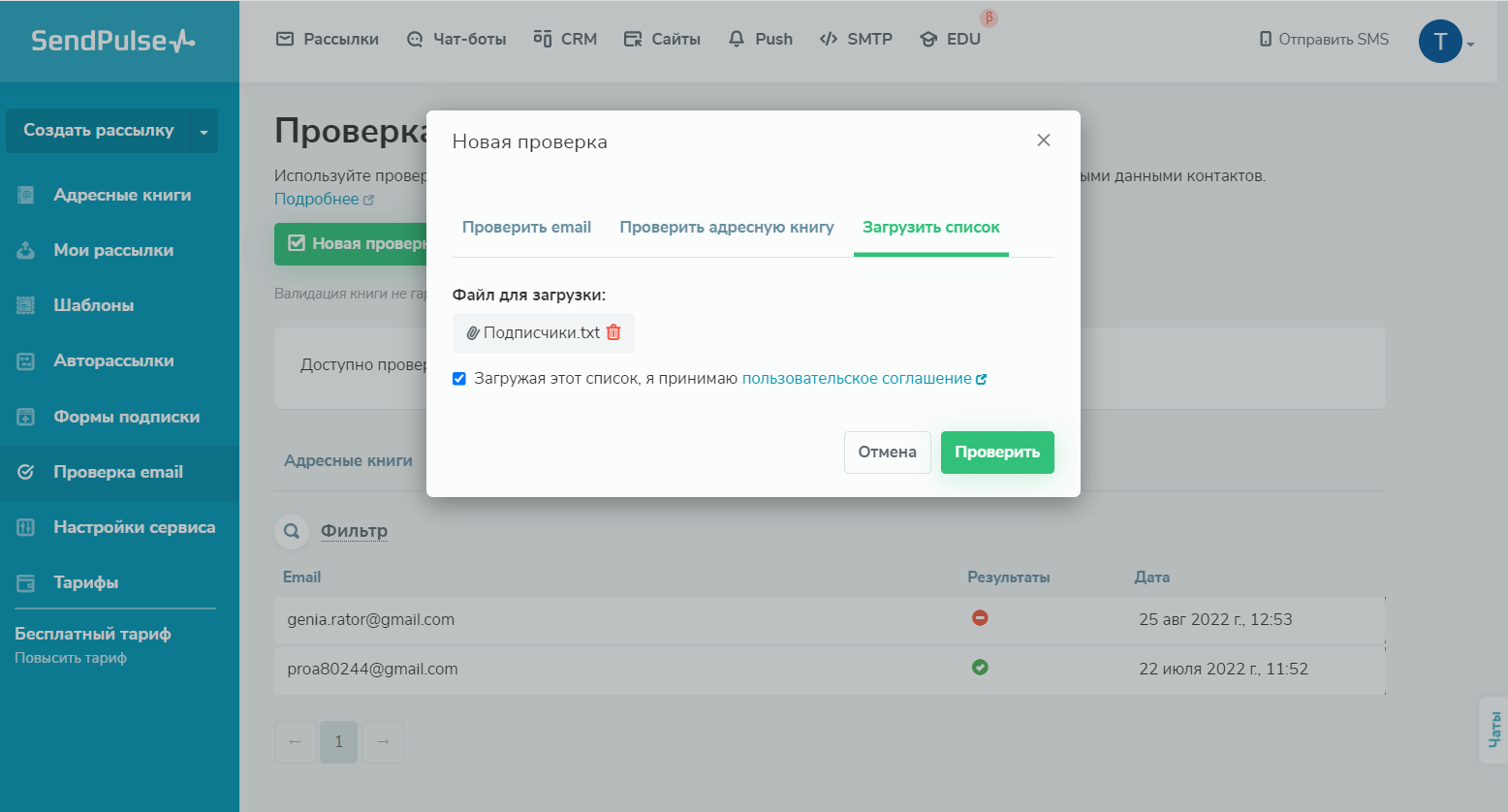
Task: Open the пользовательское соглашение link
Action: 857,379
